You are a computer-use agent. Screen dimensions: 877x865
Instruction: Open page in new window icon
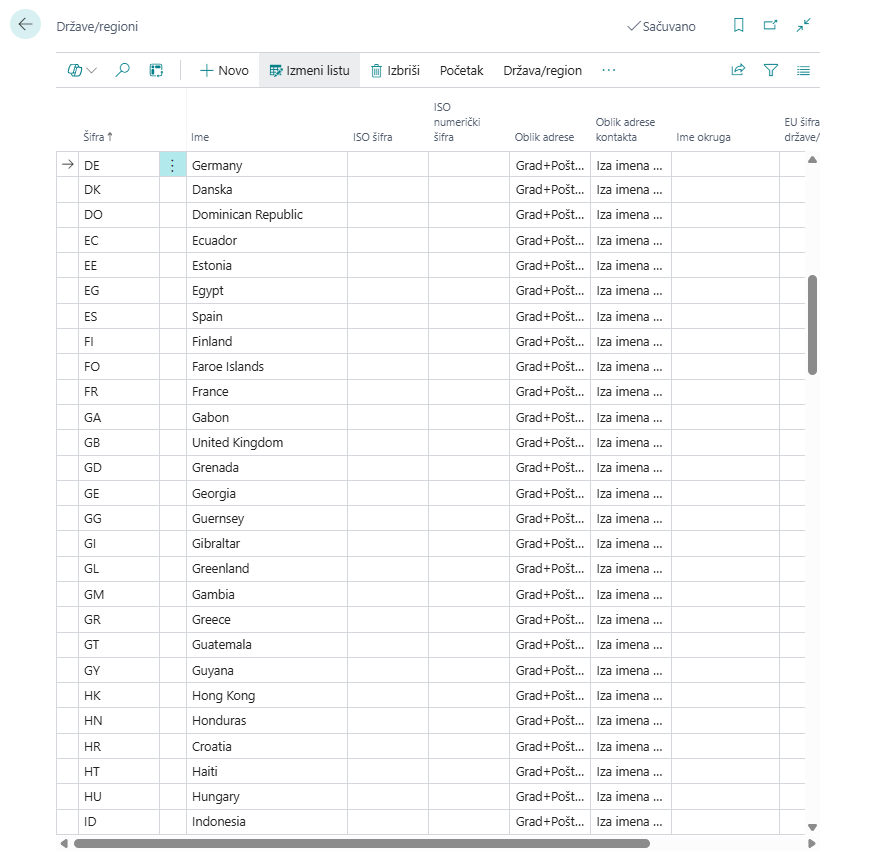[x=770, y=26]
